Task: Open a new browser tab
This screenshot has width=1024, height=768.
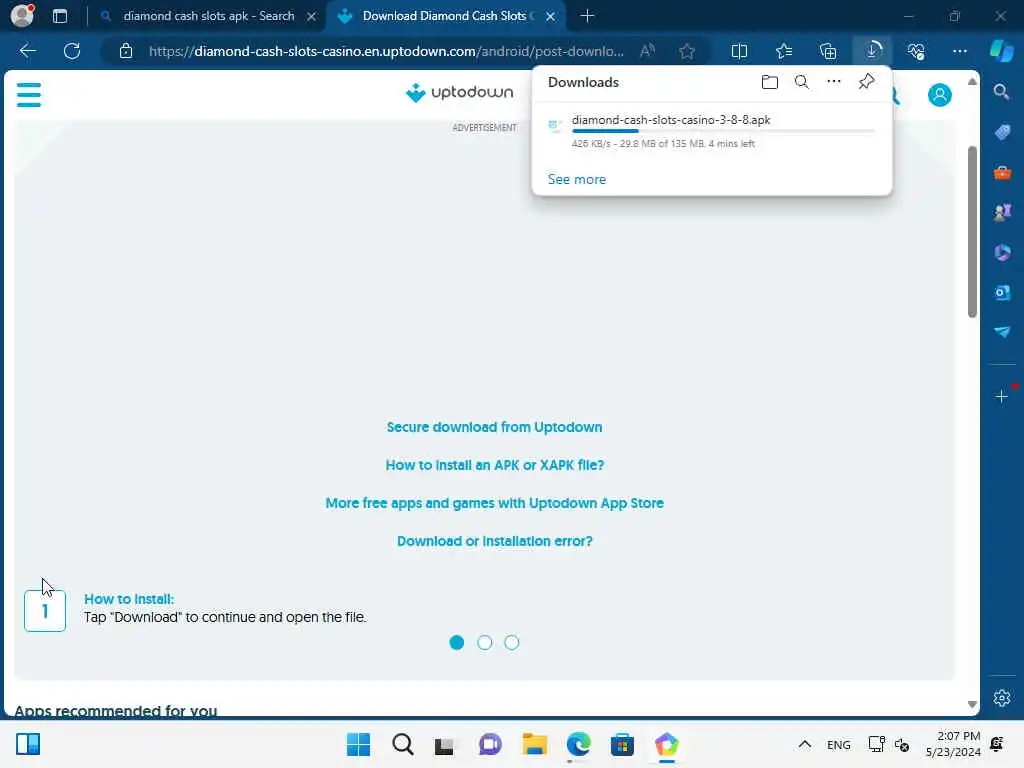Action: pyautogui.click(x=587, y=16)
